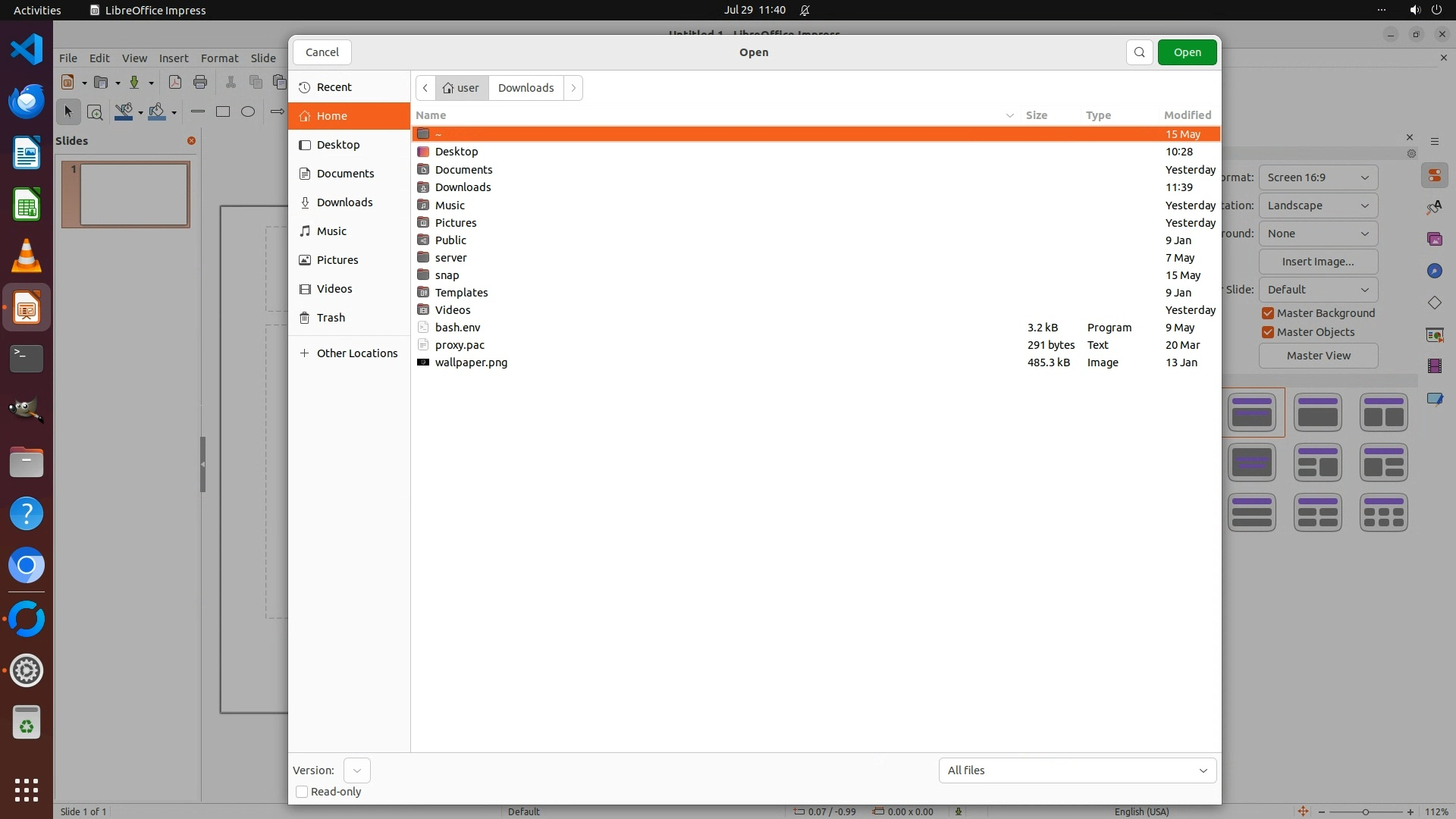The width and height of the screenshot is (1456, 819).
Task: Open the Landscape orientation dropdown
Action: pyautogui.click(x=1318, y=206)
